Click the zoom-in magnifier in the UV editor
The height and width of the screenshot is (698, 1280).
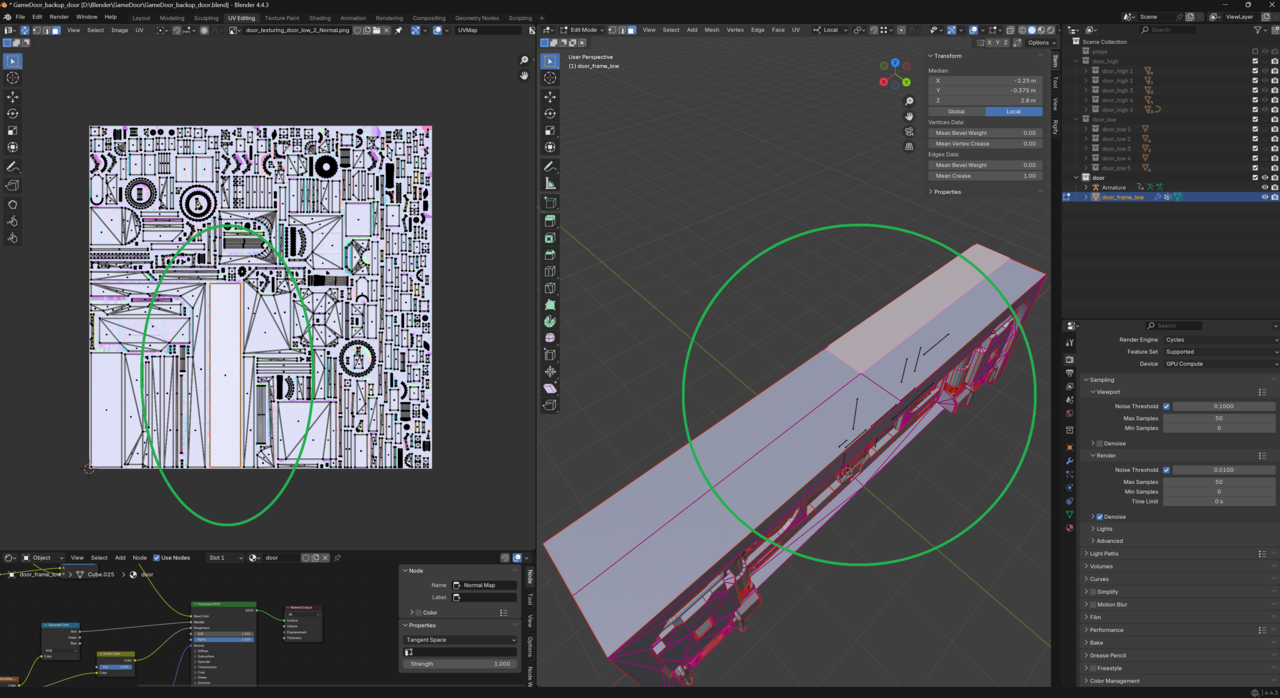pyautogui.click(x=524, y=60)
